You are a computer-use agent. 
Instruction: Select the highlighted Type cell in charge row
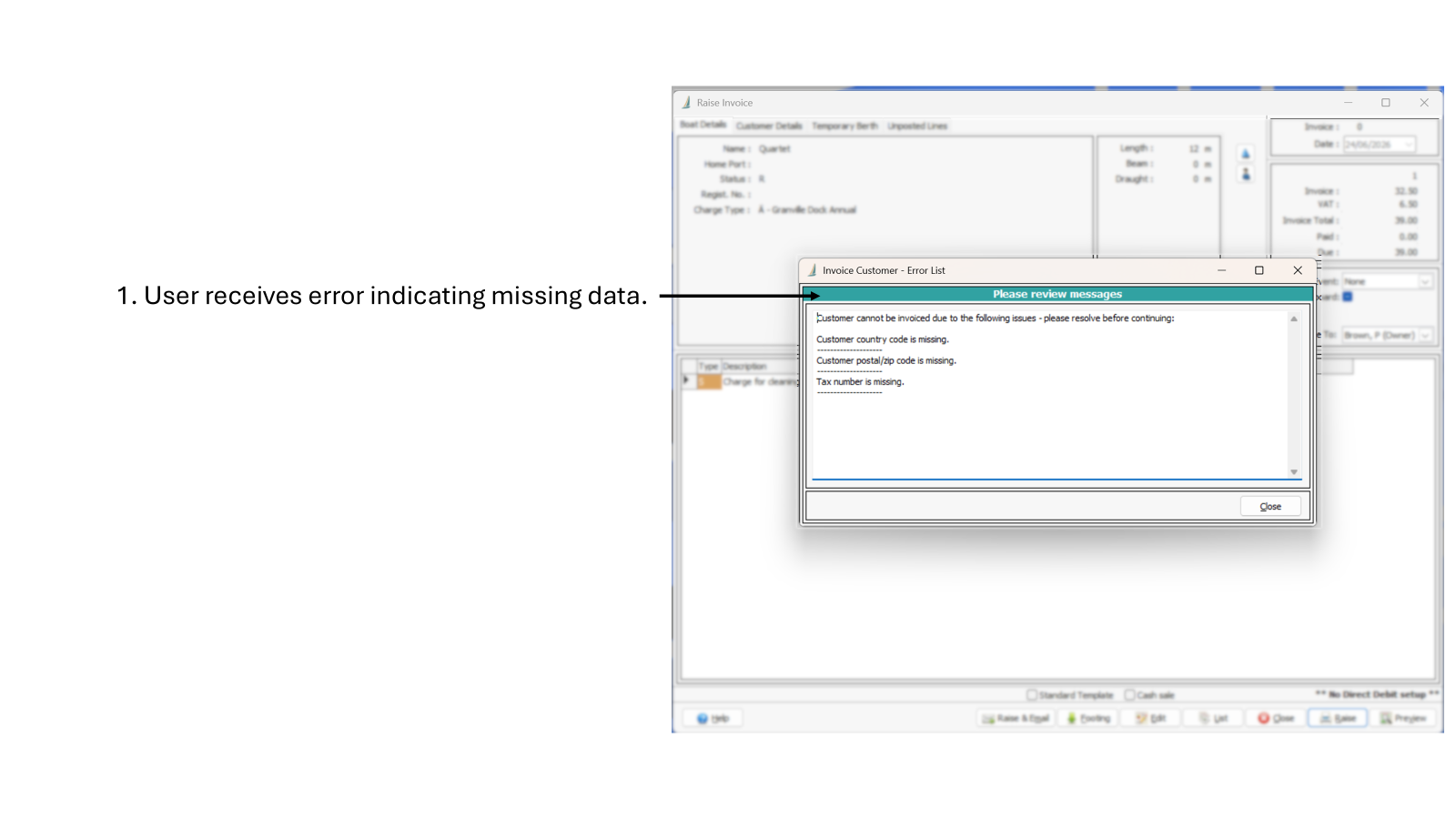tap(709, 382)
